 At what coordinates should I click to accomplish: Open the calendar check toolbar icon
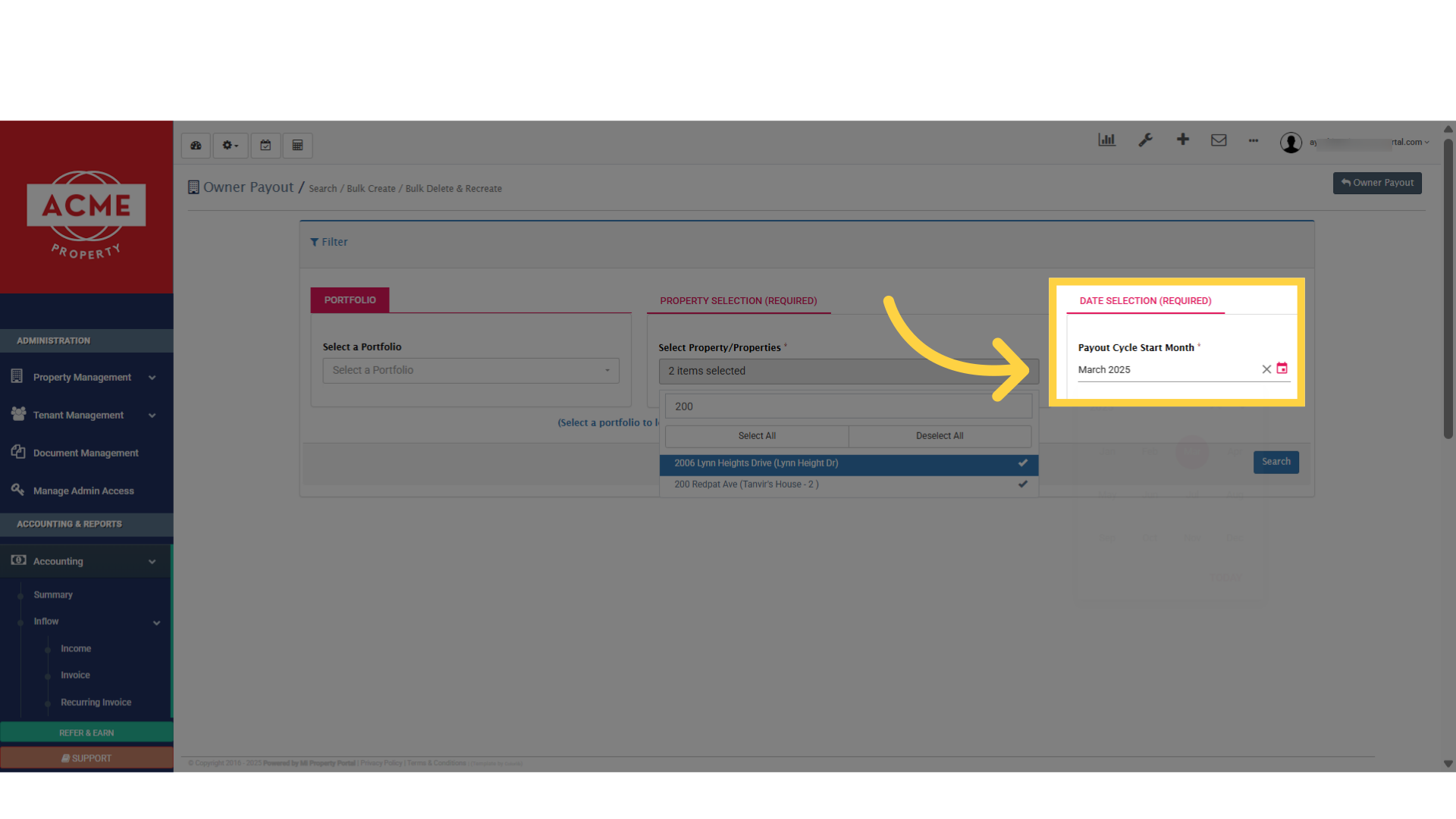point(265,146)
